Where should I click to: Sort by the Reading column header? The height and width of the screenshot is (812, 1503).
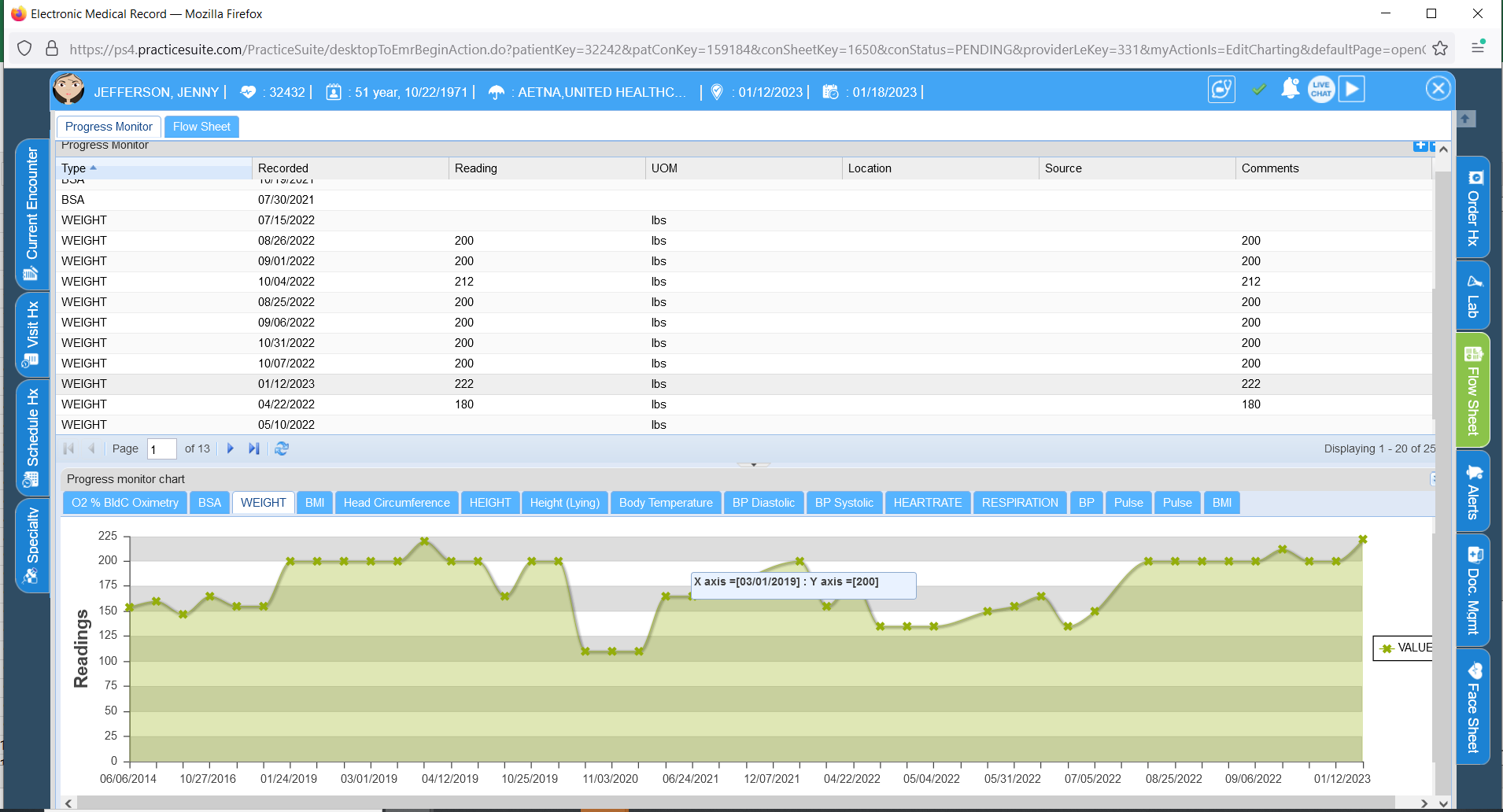547,168
